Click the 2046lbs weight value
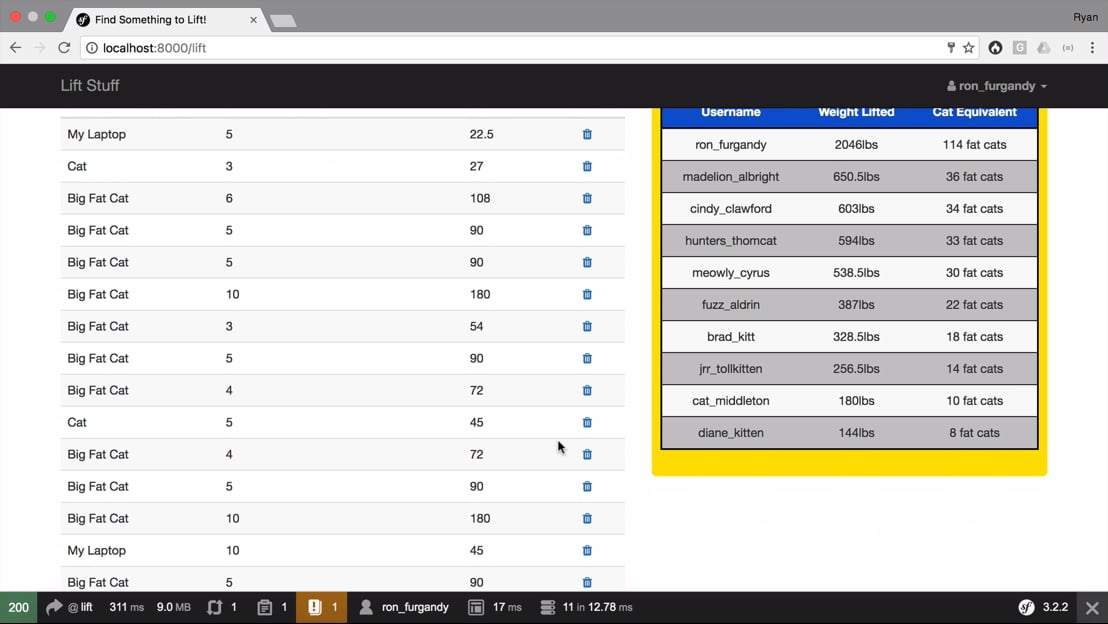This screenshot has width=1108, height=624. [856, 145]
